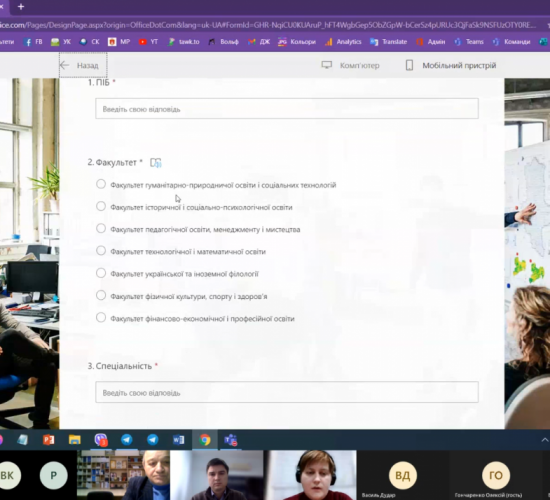
Task: Select Факультет технологічної і математичної освіти option
Action: (101, 251)
